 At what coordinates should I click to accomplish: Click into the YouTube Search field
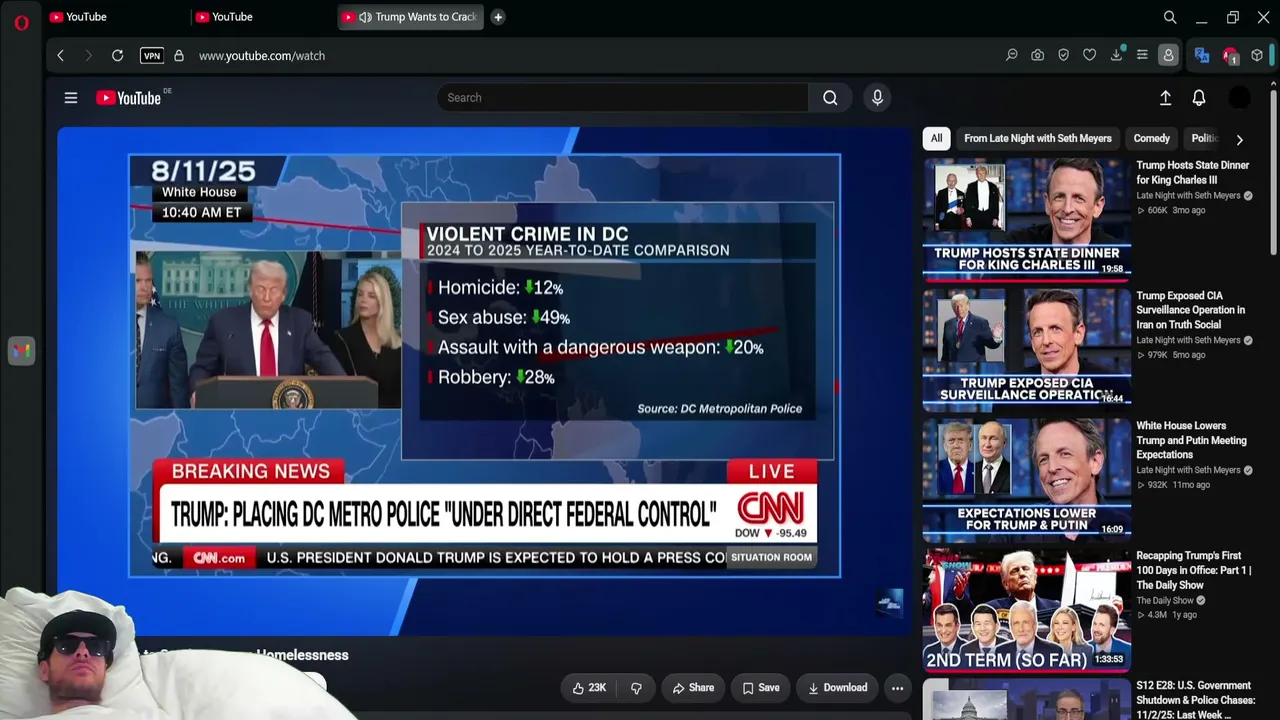pyautogui.click(x=622, y=98)
